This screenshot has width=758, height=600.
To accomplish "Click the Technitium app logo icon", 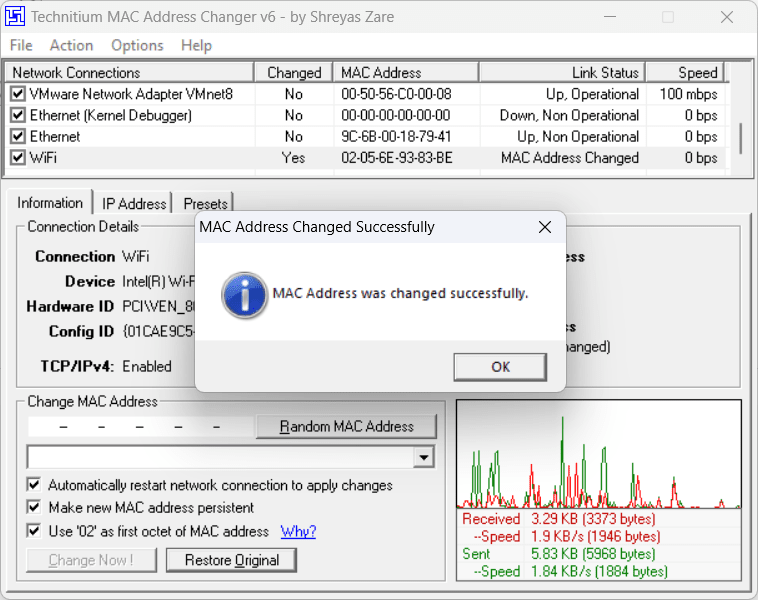I will tap(15, 16).
